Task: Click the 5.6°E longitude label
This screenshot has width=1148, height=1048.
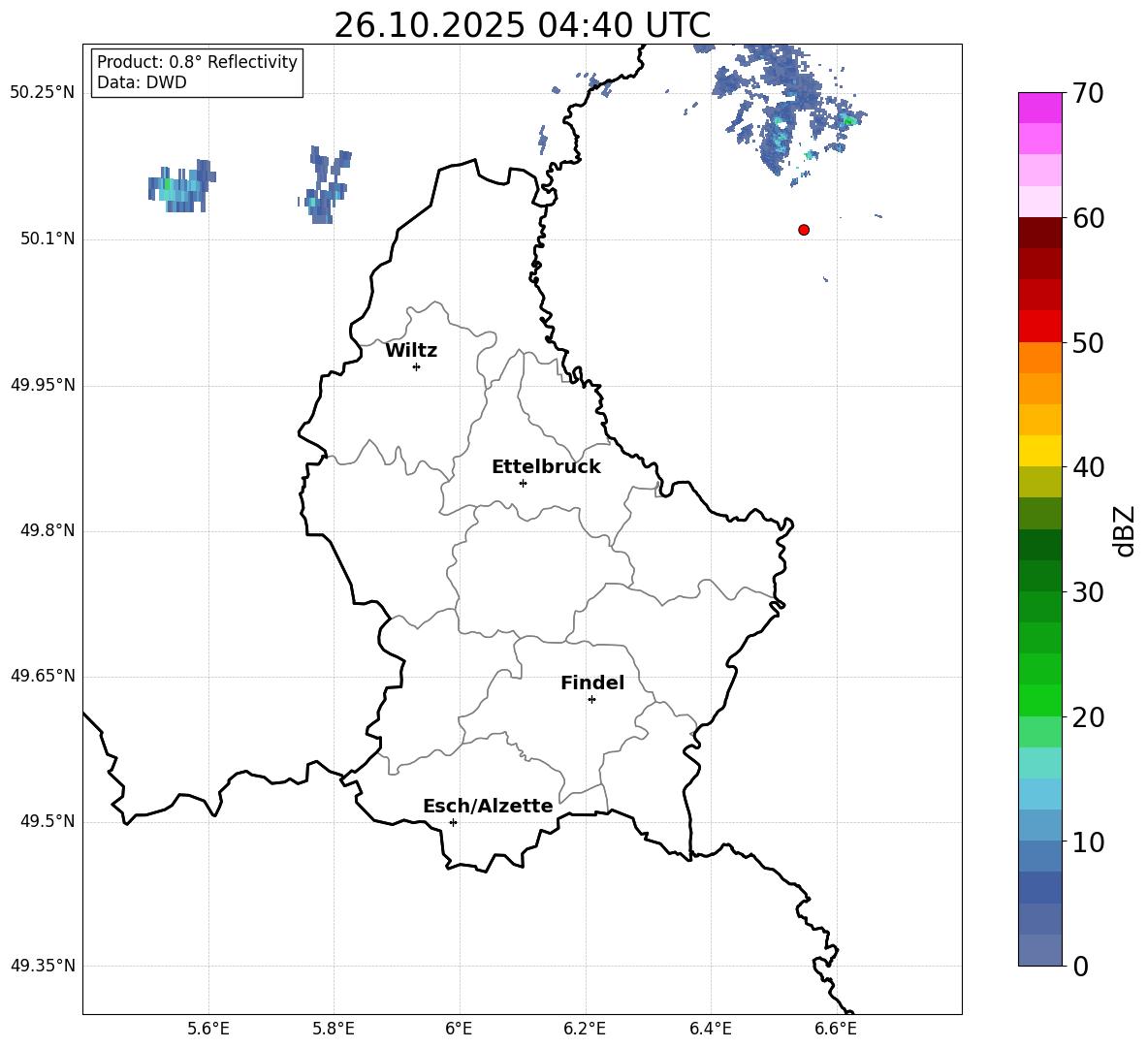Action: pyautogui.click(x=208, y=1029)
